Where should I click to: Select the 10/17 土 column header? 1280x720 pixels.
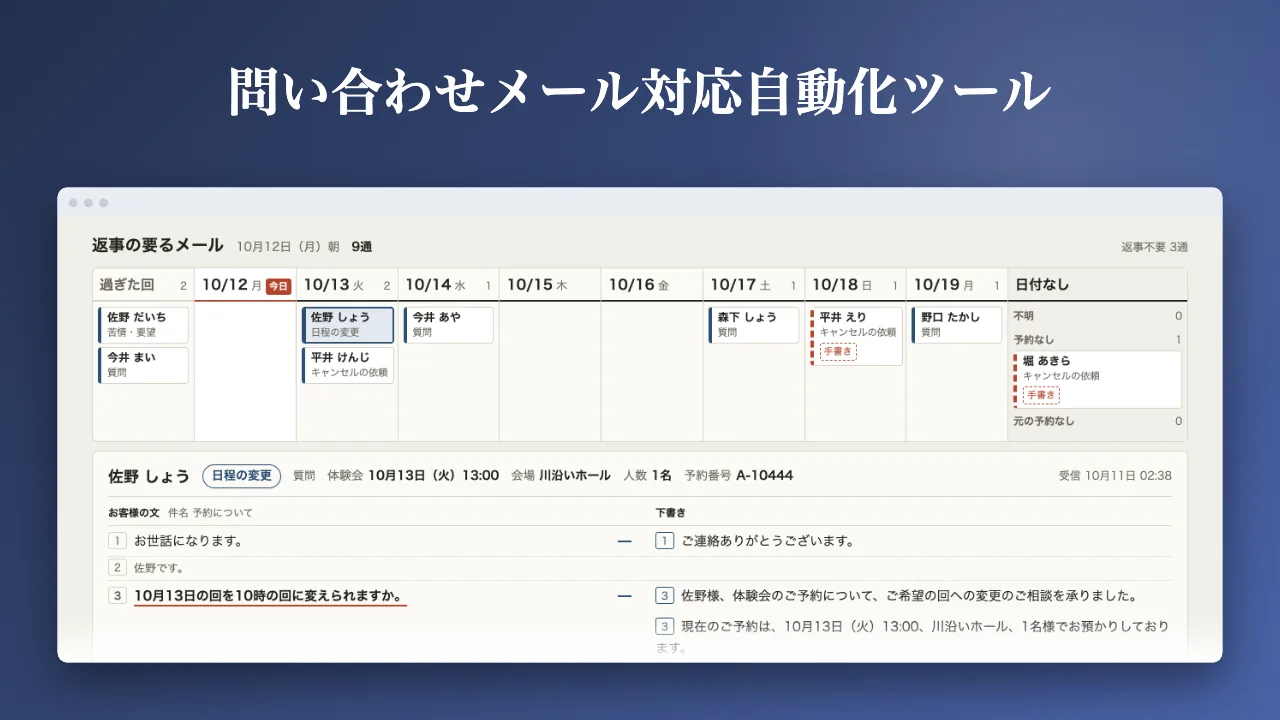tap(754, 285)
